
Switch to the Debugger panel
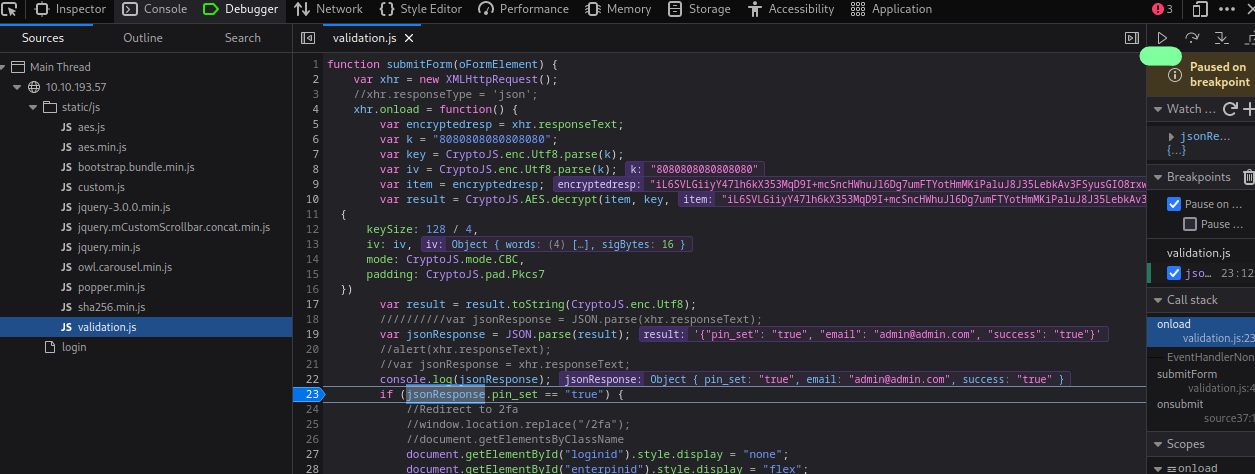coord(240,9)
